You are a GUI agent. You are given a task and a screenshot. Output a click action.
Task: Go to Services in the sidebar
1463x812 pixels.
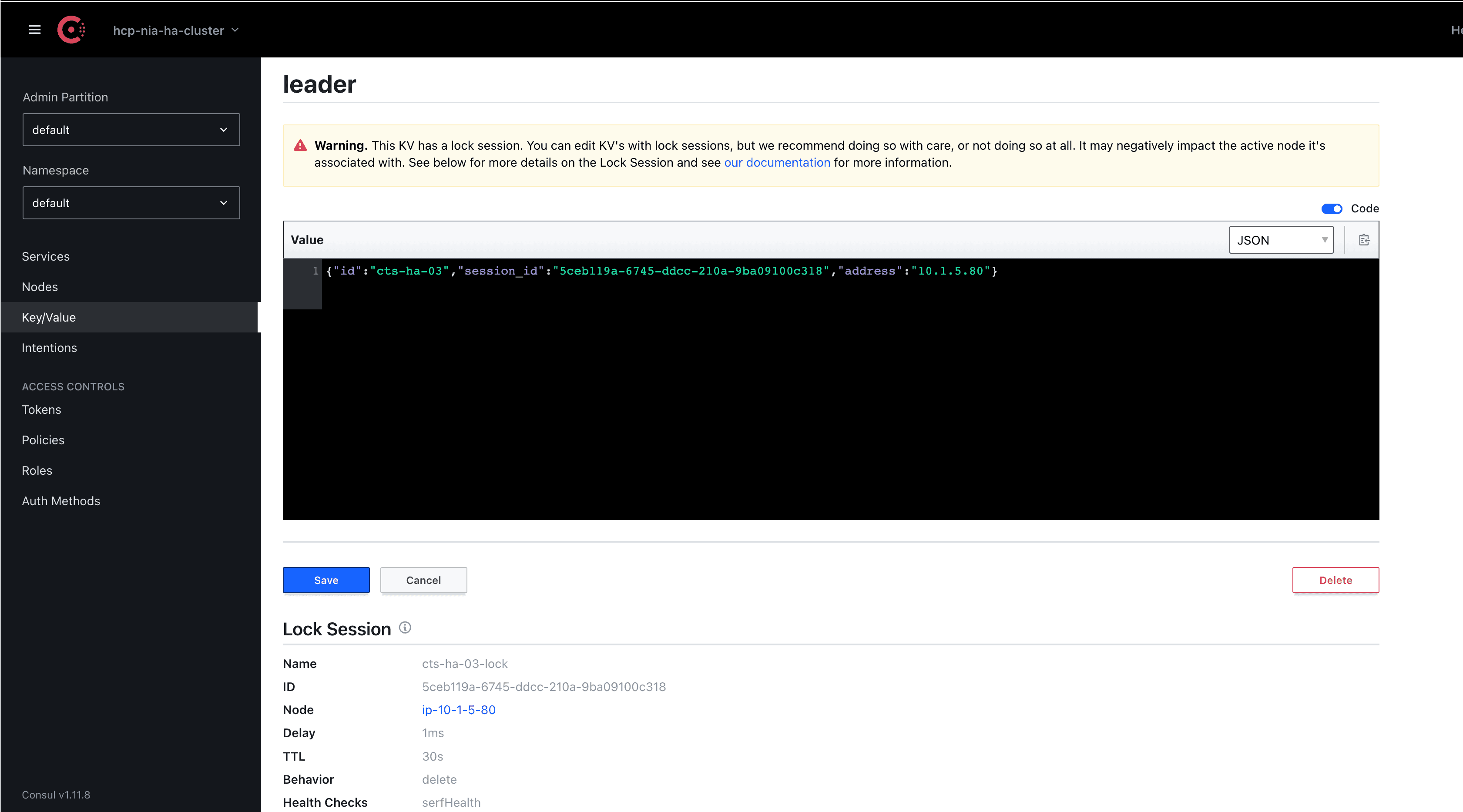(x=45, y=256)
